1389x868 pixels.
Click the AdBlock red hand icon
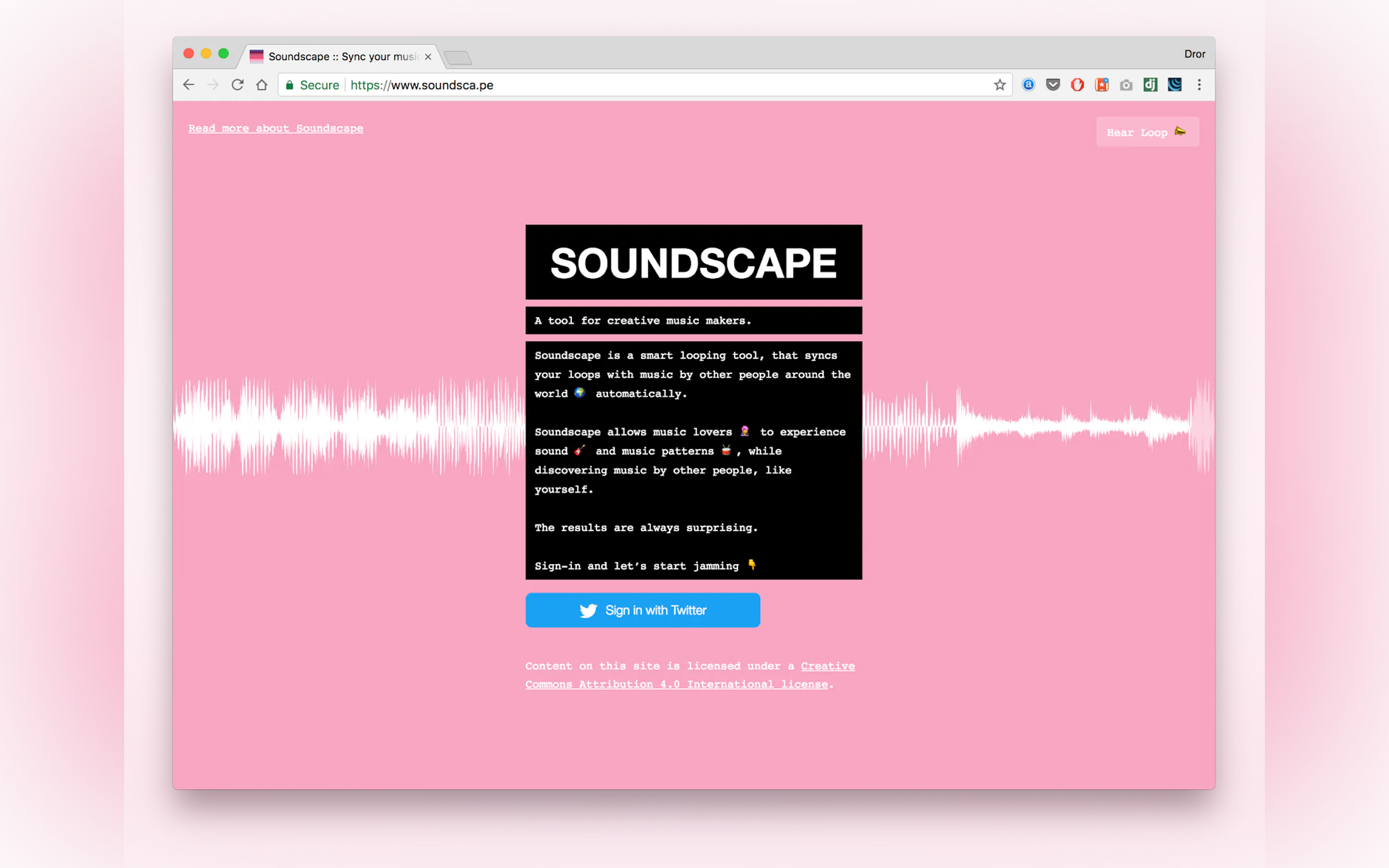[1077, 85]
